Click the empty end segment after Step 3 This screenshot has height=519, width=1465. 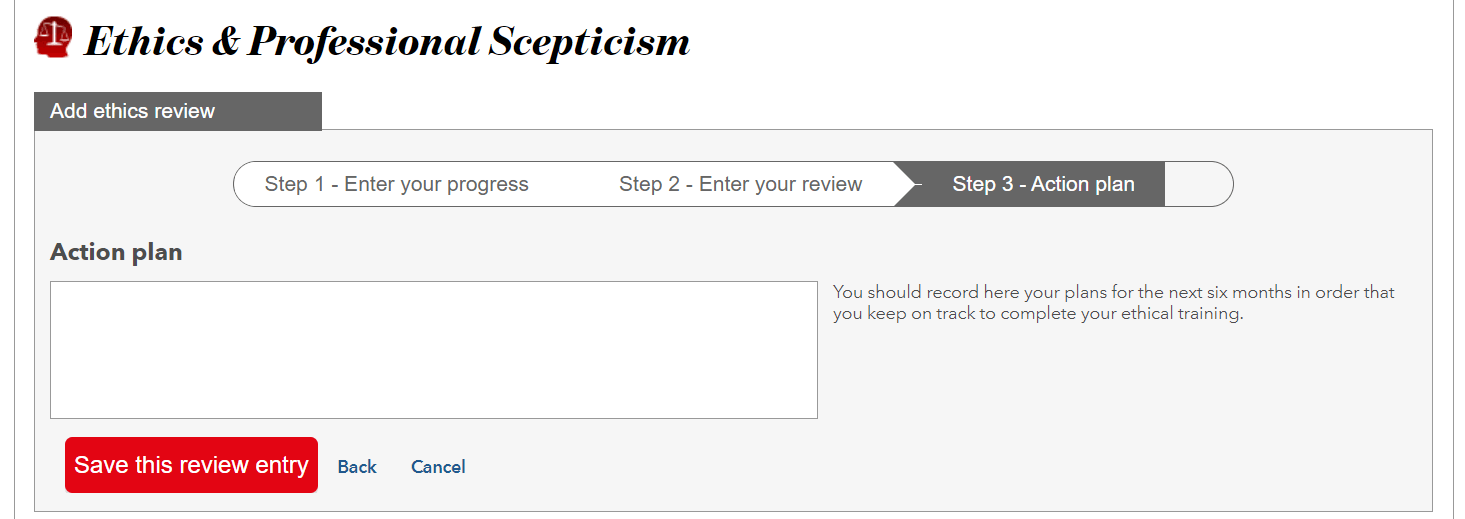coord(1197,184)
